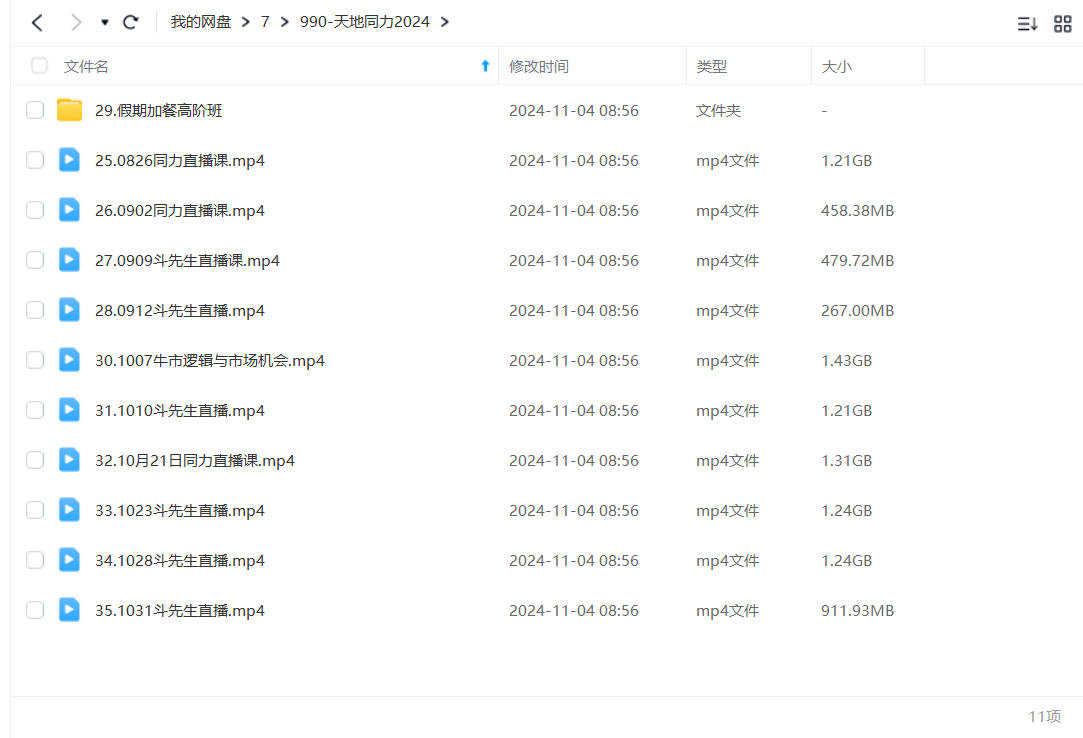Click video icon of 33.1023斗先生直播.mp4
Image resolution: width=1083 pixels, height=738 pixels.
[x=69, y=510]
